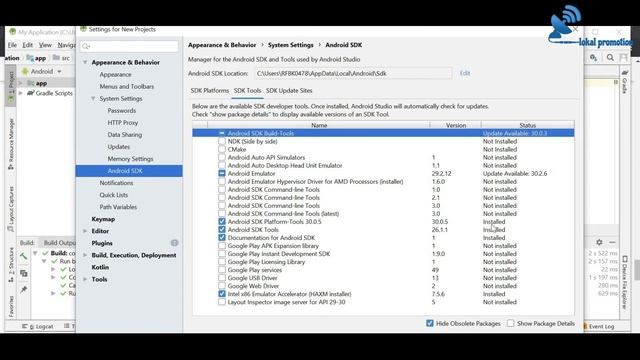Screen dimensions: 640x360
Task: Toggle NDK (Side by side) checkbox
Action: pos(222,141)
